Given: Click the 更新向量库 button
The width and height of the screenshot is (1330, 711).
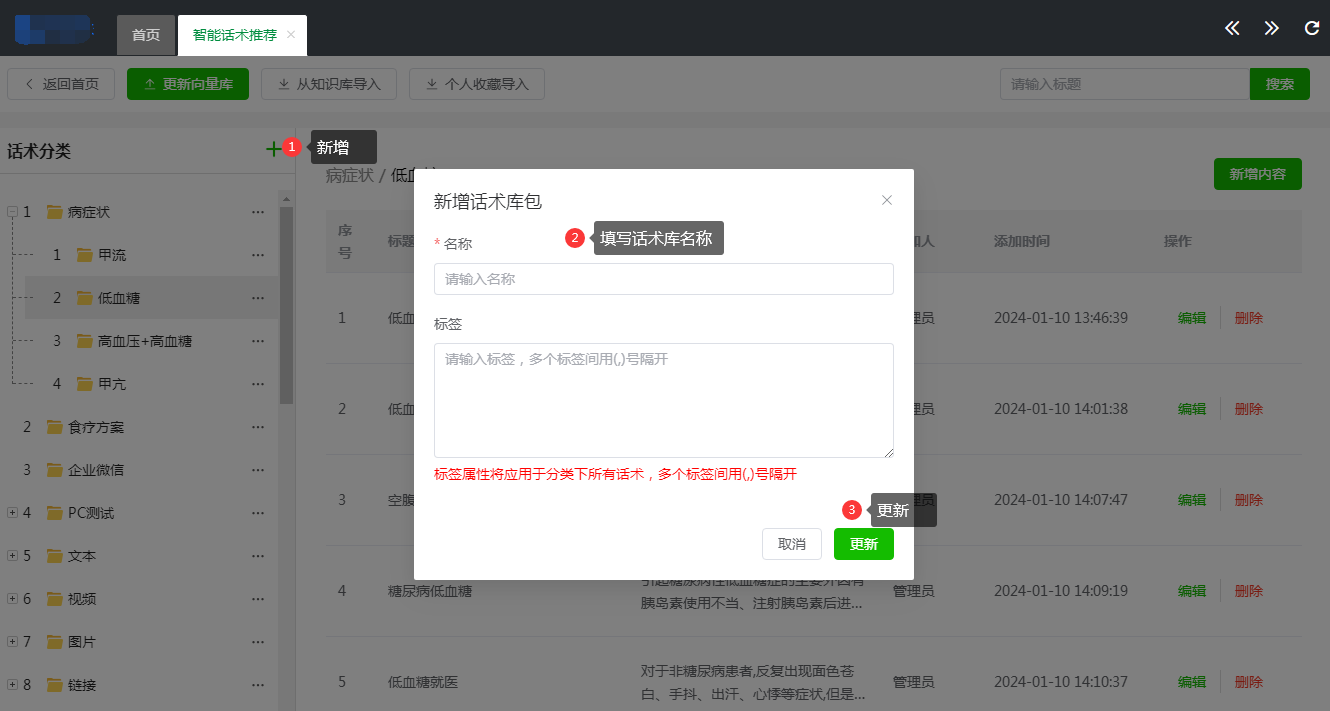Looking at the screenshot, I should tap(188, 84).
